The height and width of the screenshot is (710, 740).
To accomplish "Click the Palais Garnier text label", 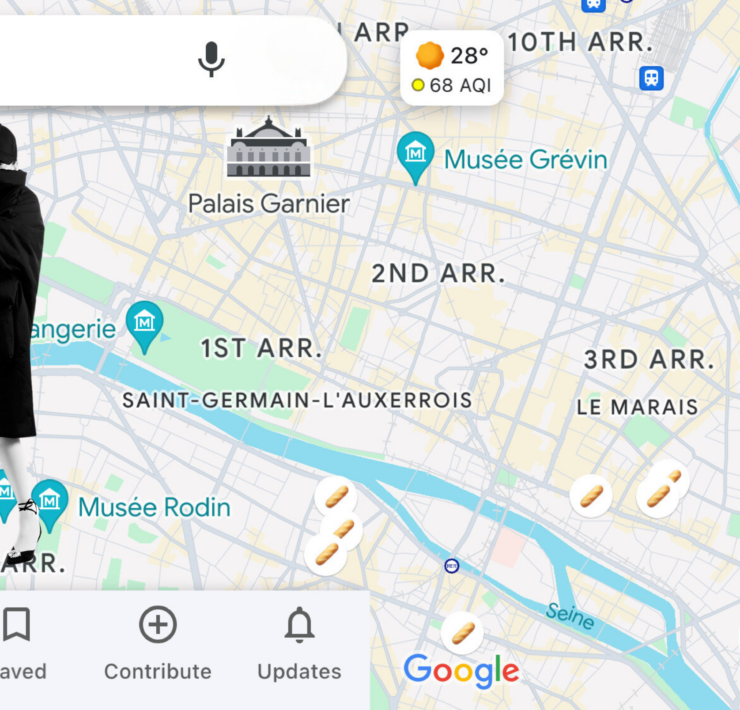I will coord(269,204).
